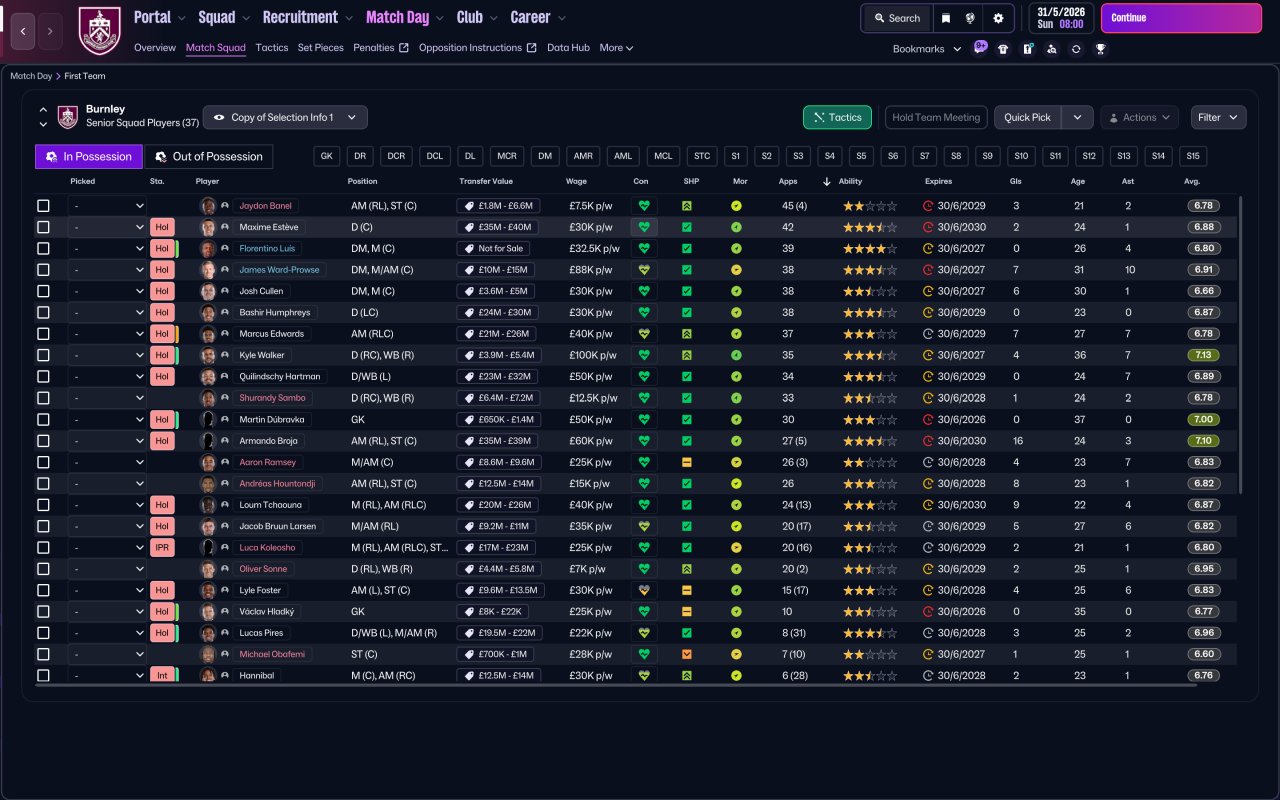Viewport: 1280px width, 800px height.
Task: Click the Quick Pick button
Action: click(1027, 117)
